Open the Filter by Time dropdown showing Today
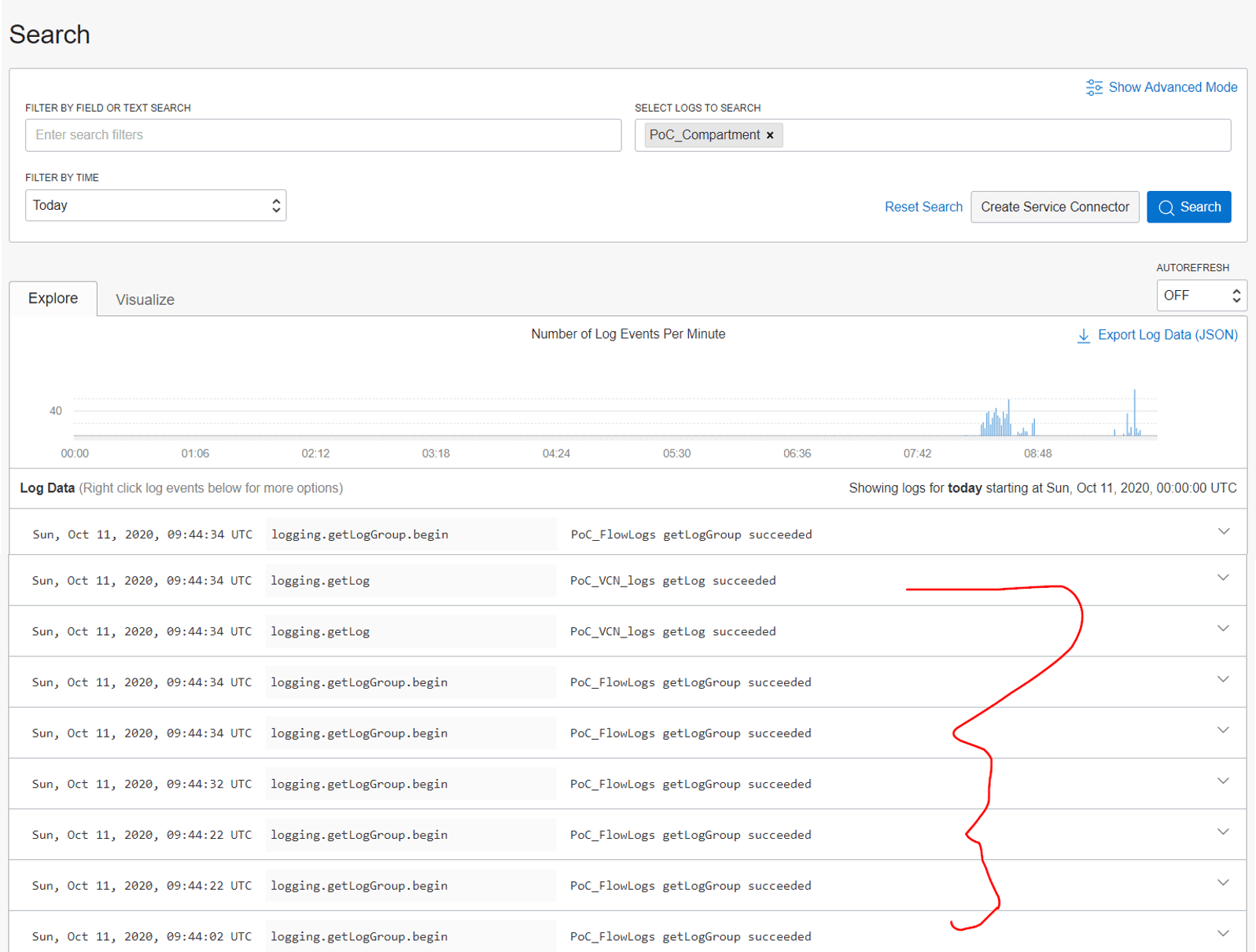This screenshot has height=952, width=1256. click(156, 205)
